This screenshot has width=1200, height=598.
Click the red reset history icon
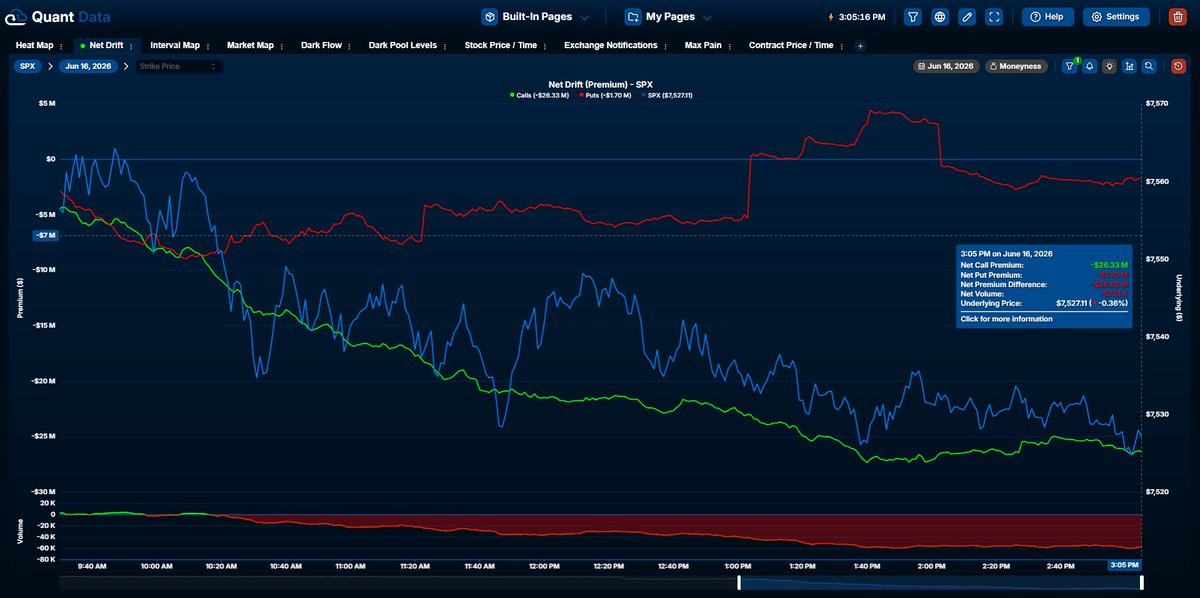pyautogui.click(x=1179, y=66)
